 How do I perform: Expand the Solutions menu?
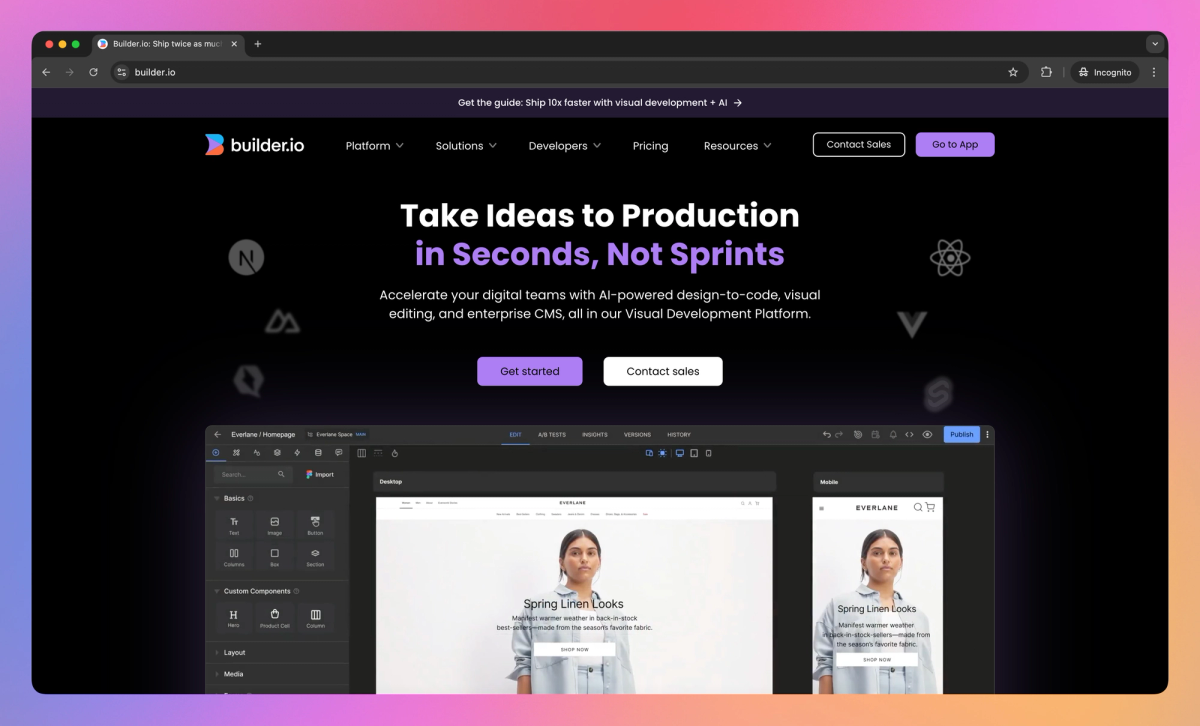tap(466, 146)
